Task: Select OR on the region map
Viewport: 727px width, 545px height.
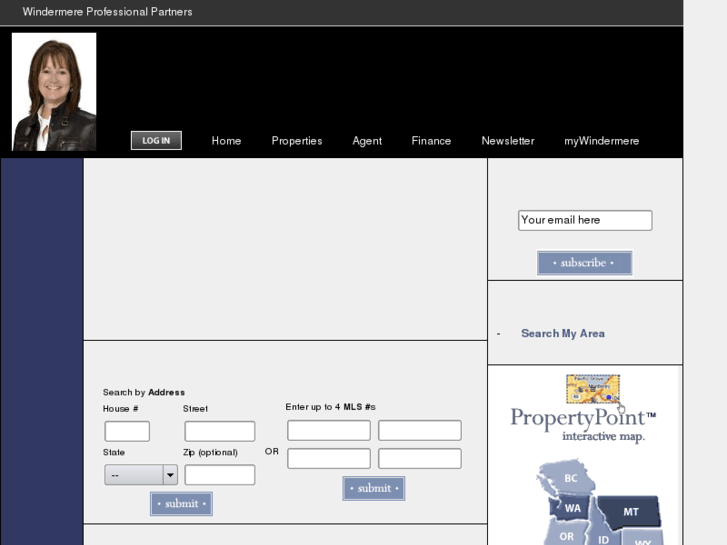Action: click(566, 536)
